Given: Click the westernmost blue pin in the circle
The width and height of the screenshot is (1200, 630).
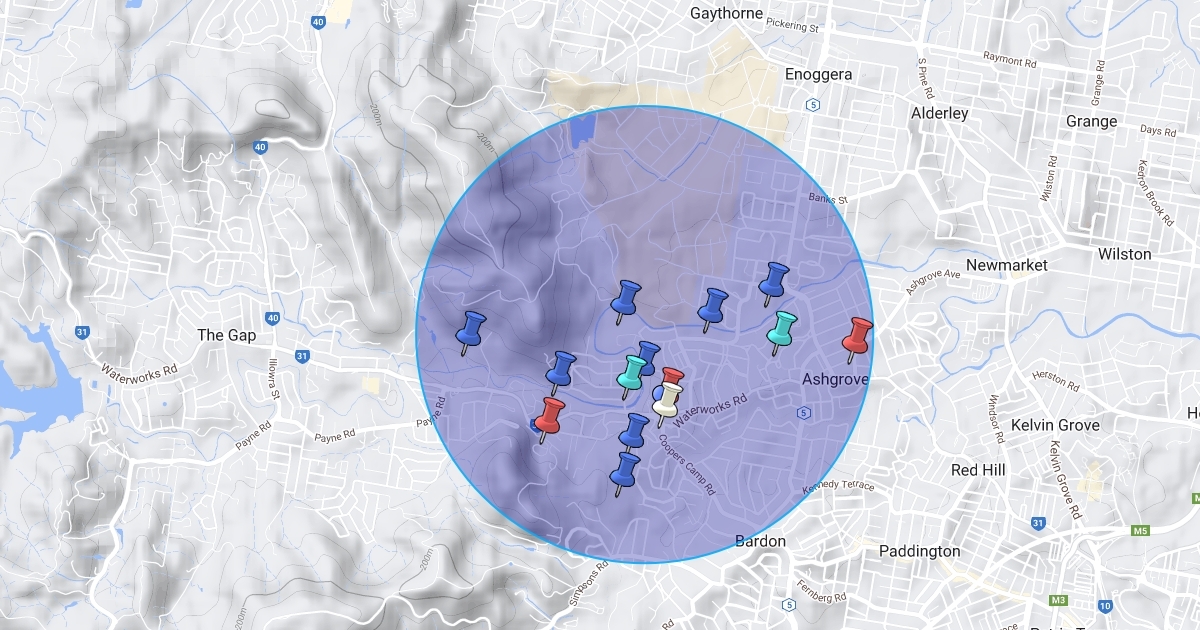Looking at the screenshot, I should (470, 332).
